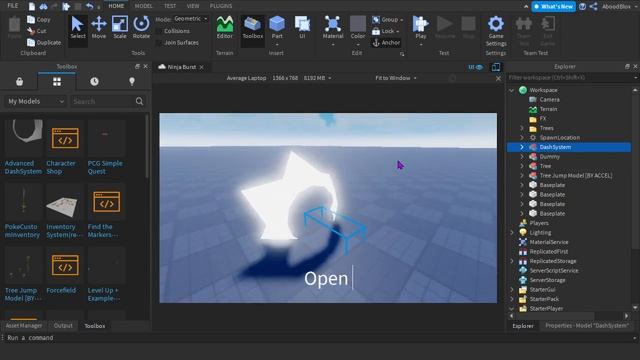
Task: Toggle Anchor on selected object
Action: (x=386, y=42)
